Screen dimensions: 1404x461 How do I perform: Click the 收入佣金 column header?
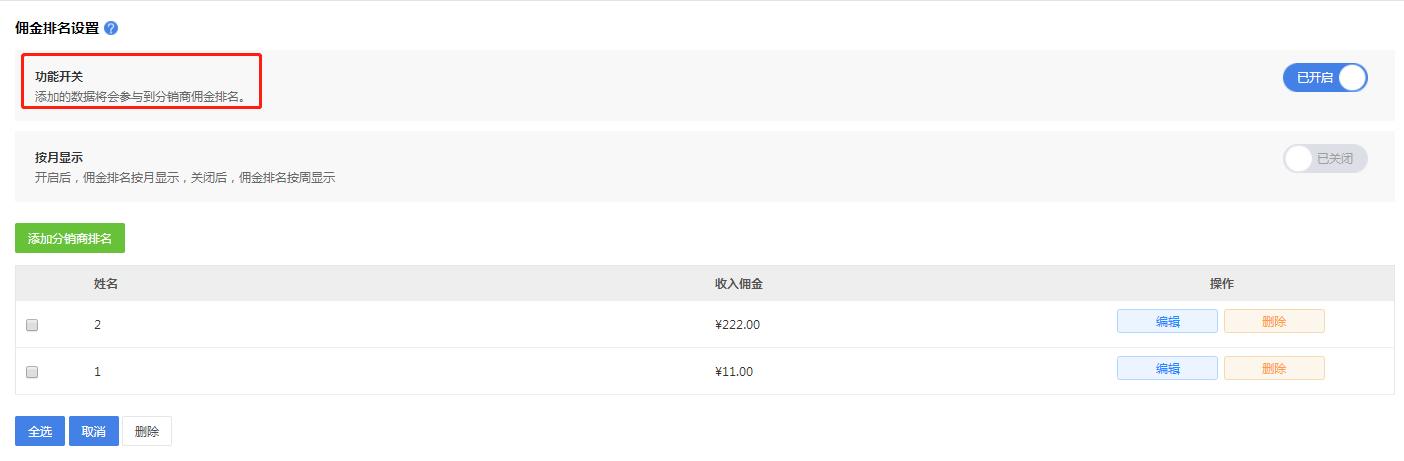point(739,284)
